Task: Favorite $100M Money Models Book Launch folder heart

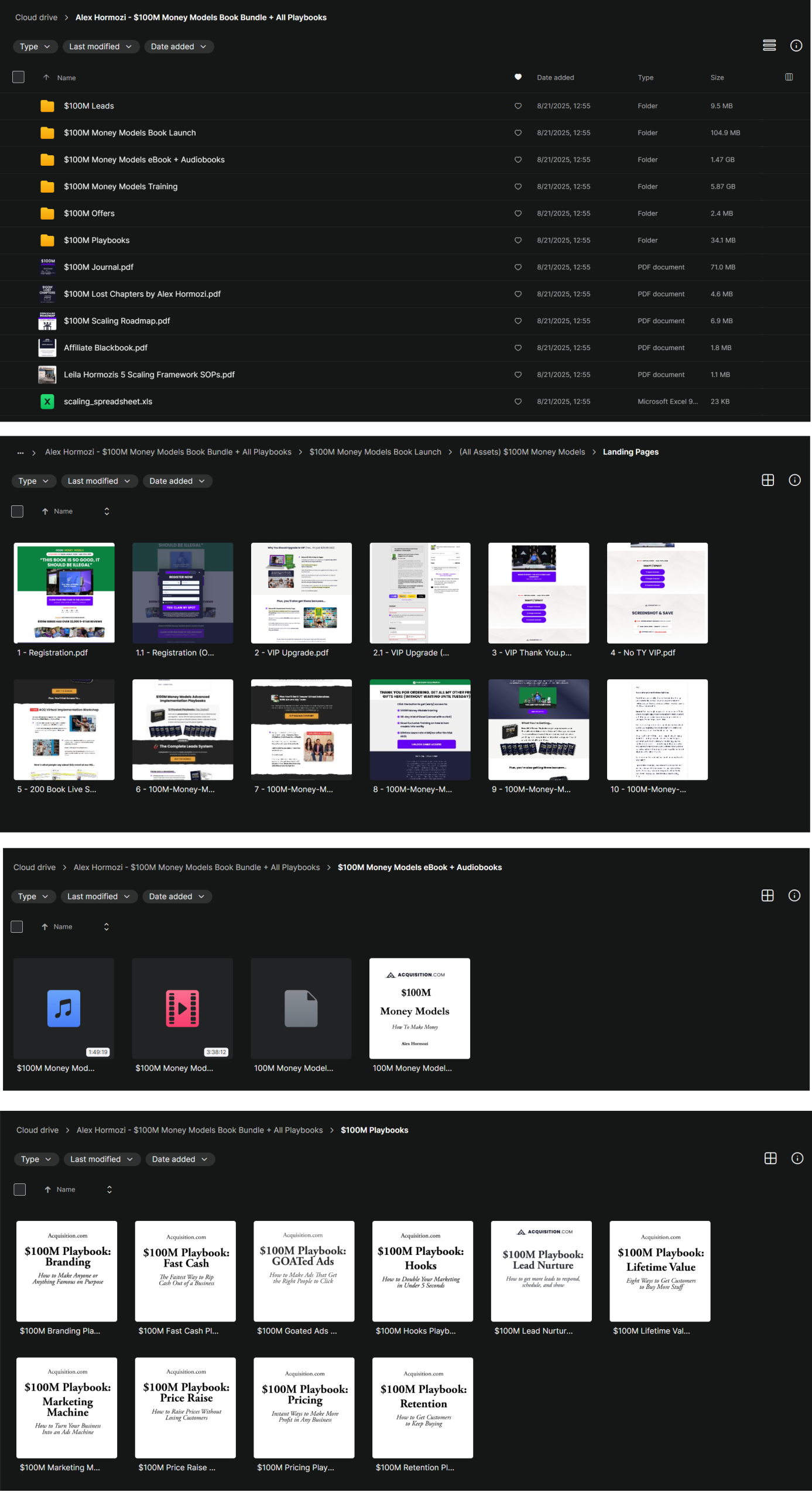Action: [x=518, y=133]
